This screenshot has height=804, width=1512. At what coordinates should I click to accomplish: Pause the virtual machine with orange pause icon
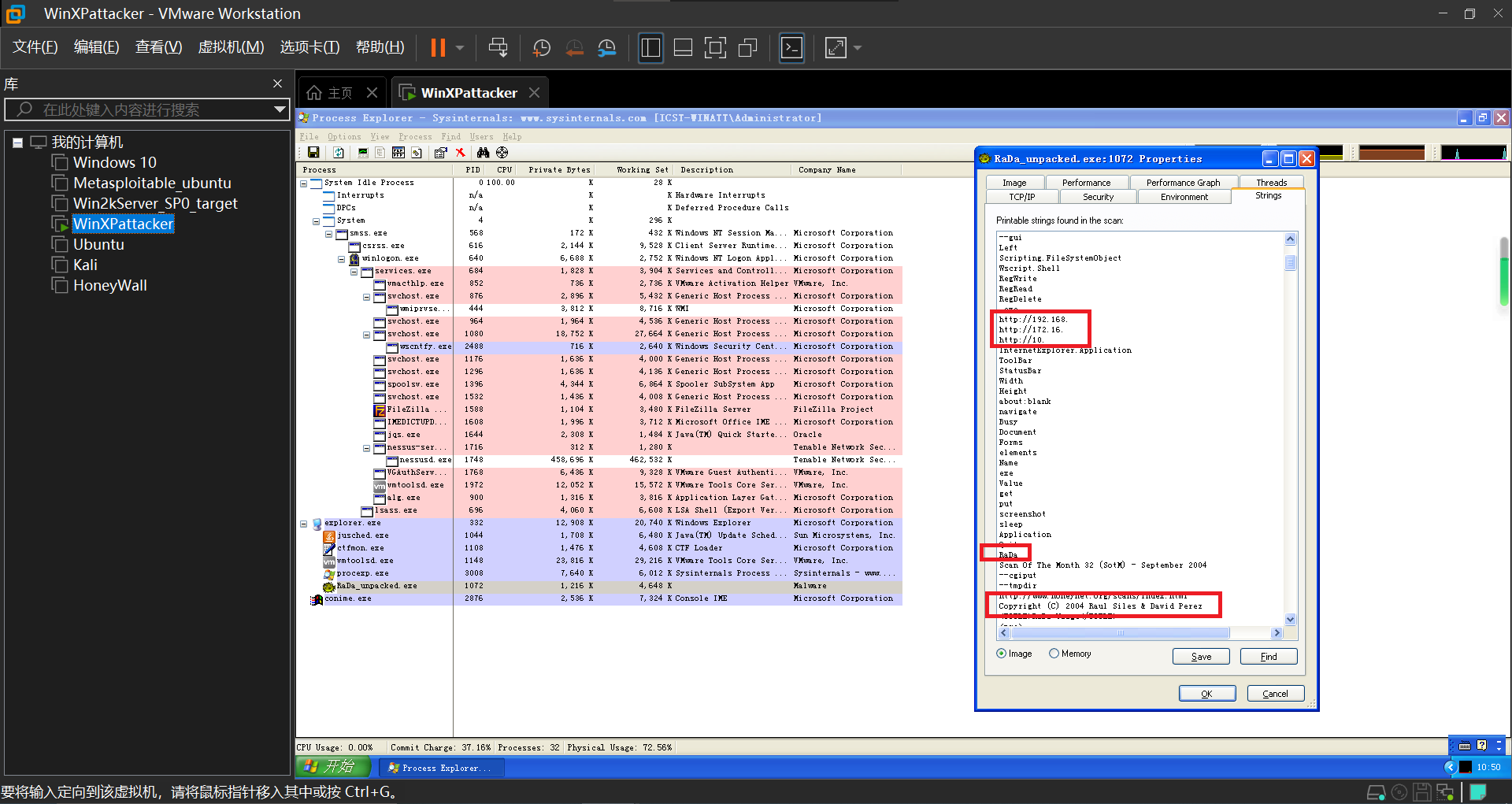coord(438,48)
